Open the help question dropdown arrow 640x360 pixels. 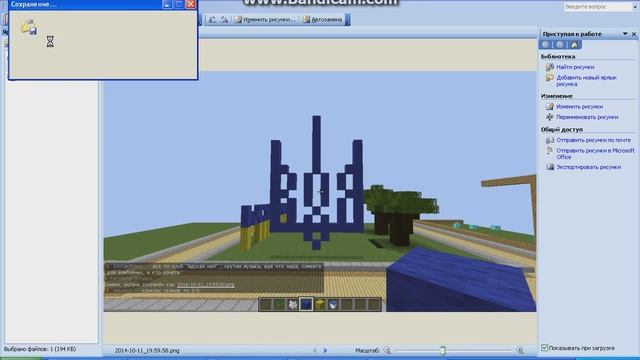635,7
